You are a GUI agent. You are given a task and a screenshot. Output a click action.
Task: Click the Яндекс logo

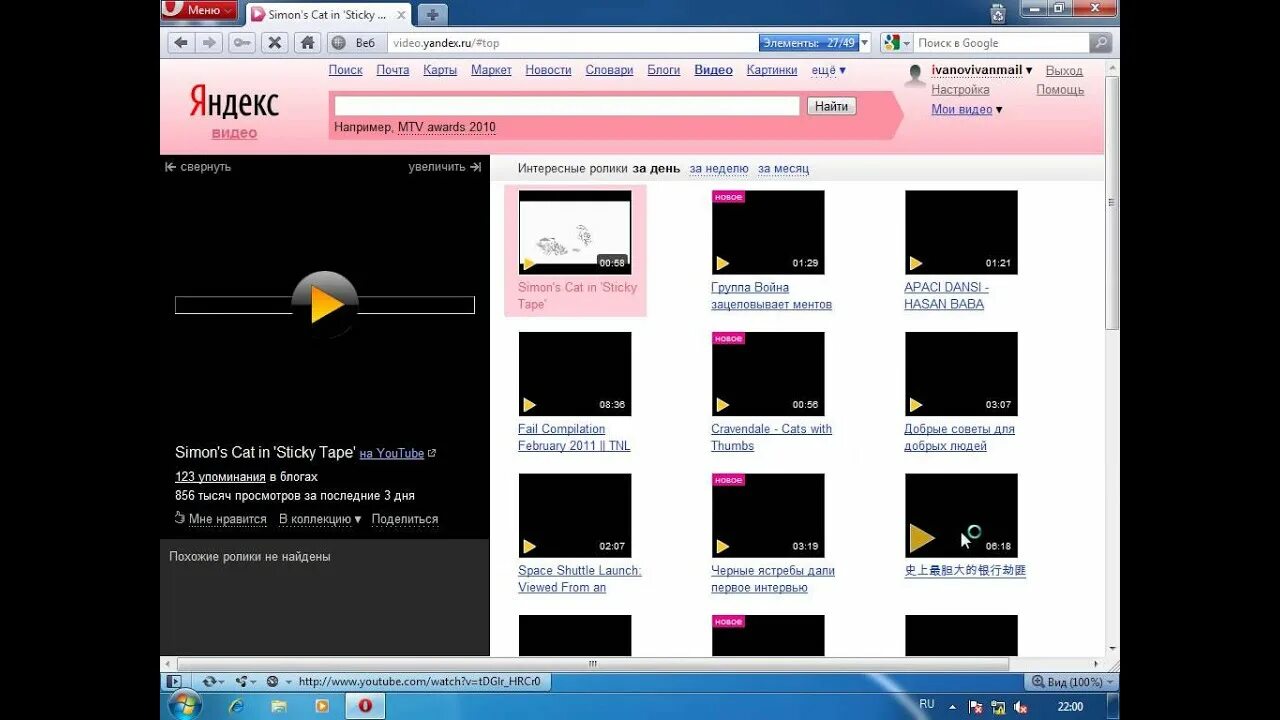pos(234,103)
